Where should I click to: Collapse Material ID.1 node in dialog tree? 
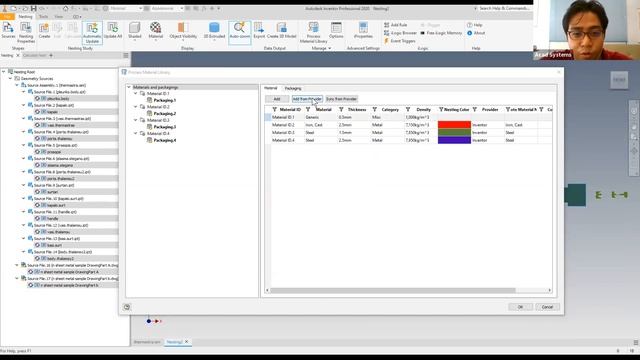[x=136, y=93]
